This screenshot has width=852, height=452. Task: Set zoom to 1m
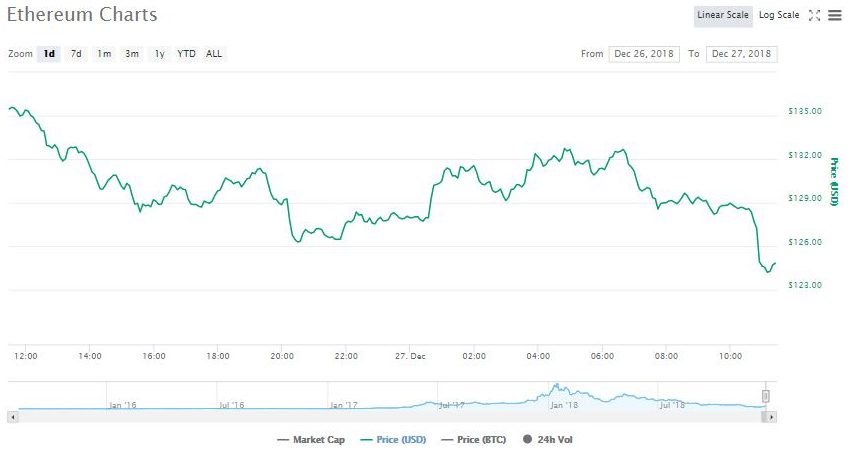104,54
